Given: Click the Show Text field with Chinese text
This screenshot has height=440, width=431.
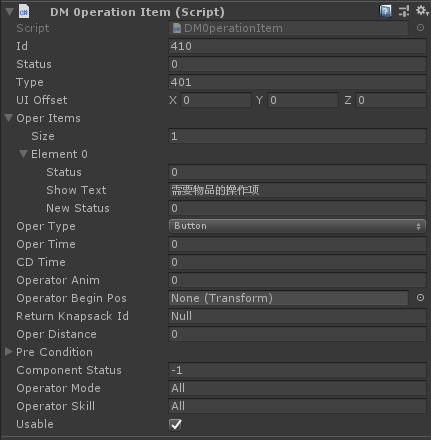Looking at the screenshot, I should (x=297, y=190).
